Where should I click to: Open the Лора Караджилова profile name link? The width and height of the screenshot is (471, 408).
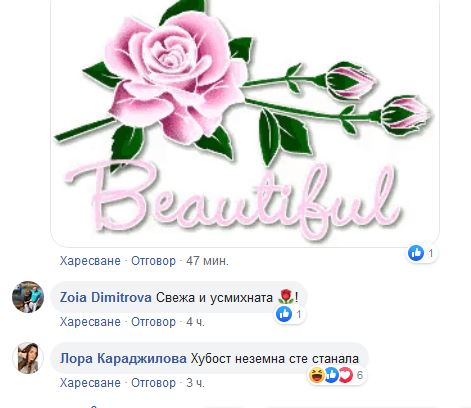pos(123,359)
